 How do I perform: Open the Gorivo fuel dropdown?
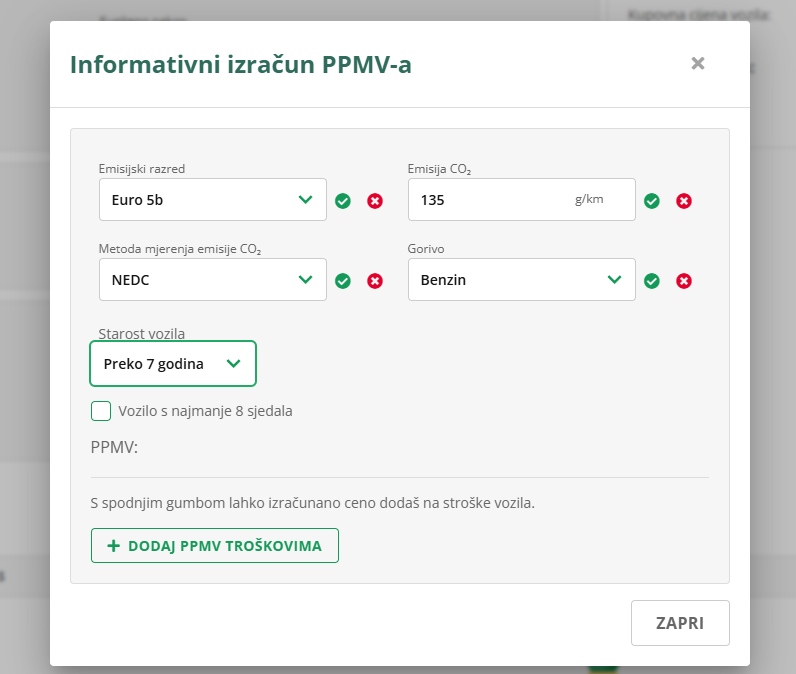click(x=521, y=280)
